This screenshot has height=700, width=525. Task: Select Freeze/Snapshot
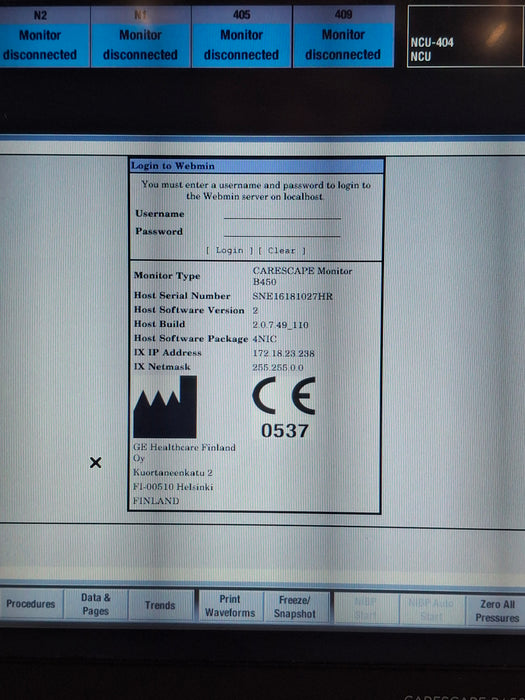[295, 607]
